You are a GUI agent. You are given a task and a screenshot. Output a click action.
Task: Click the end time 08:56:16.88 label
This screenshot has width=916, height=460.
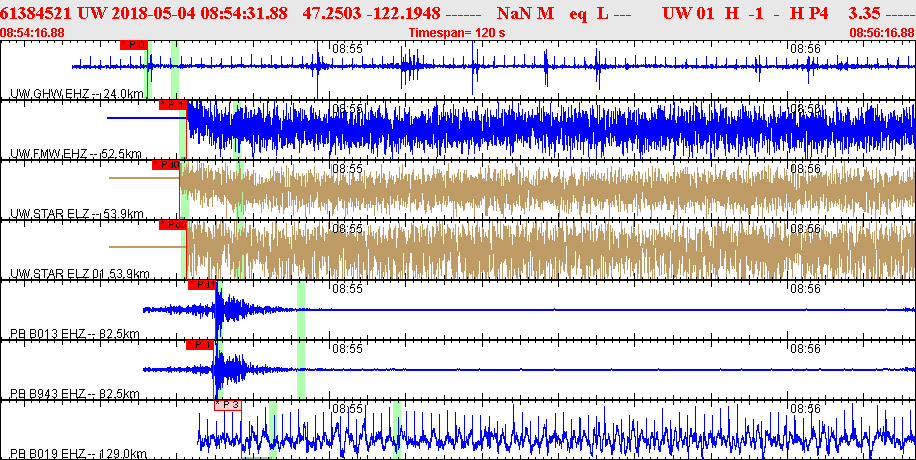881,32
